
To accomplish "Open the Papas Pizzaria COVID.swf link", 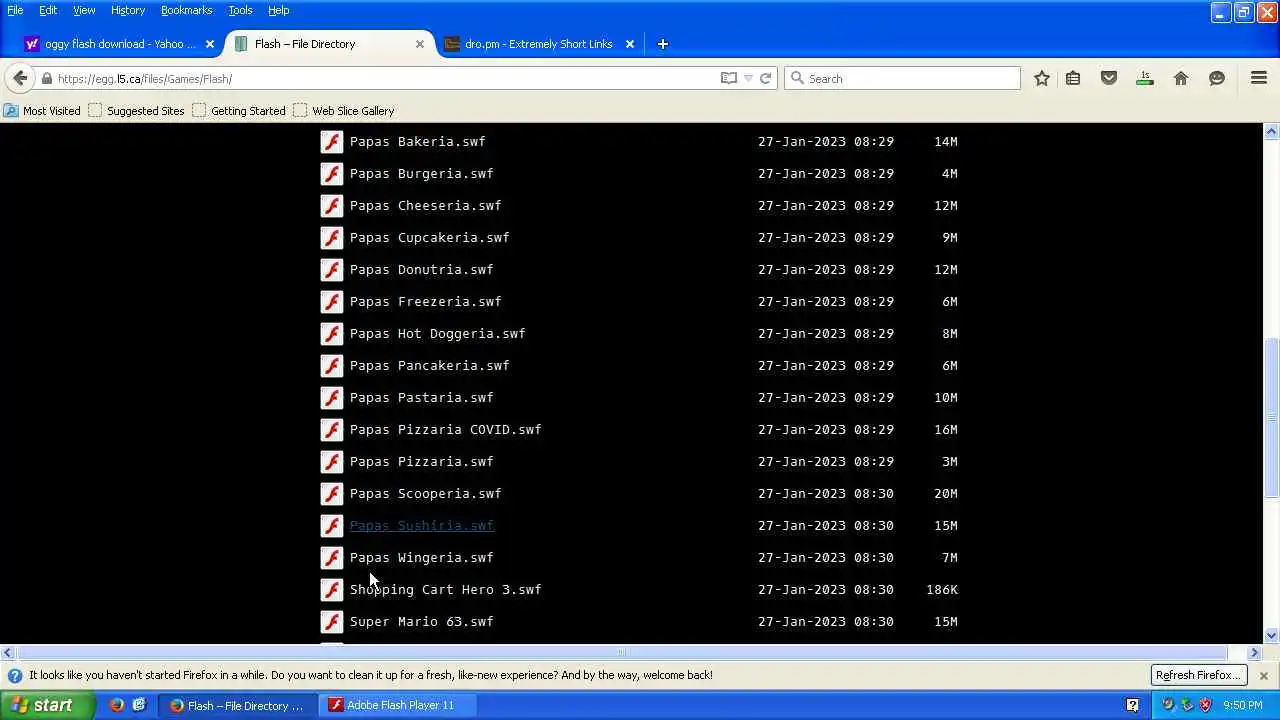I will (445, 430).
